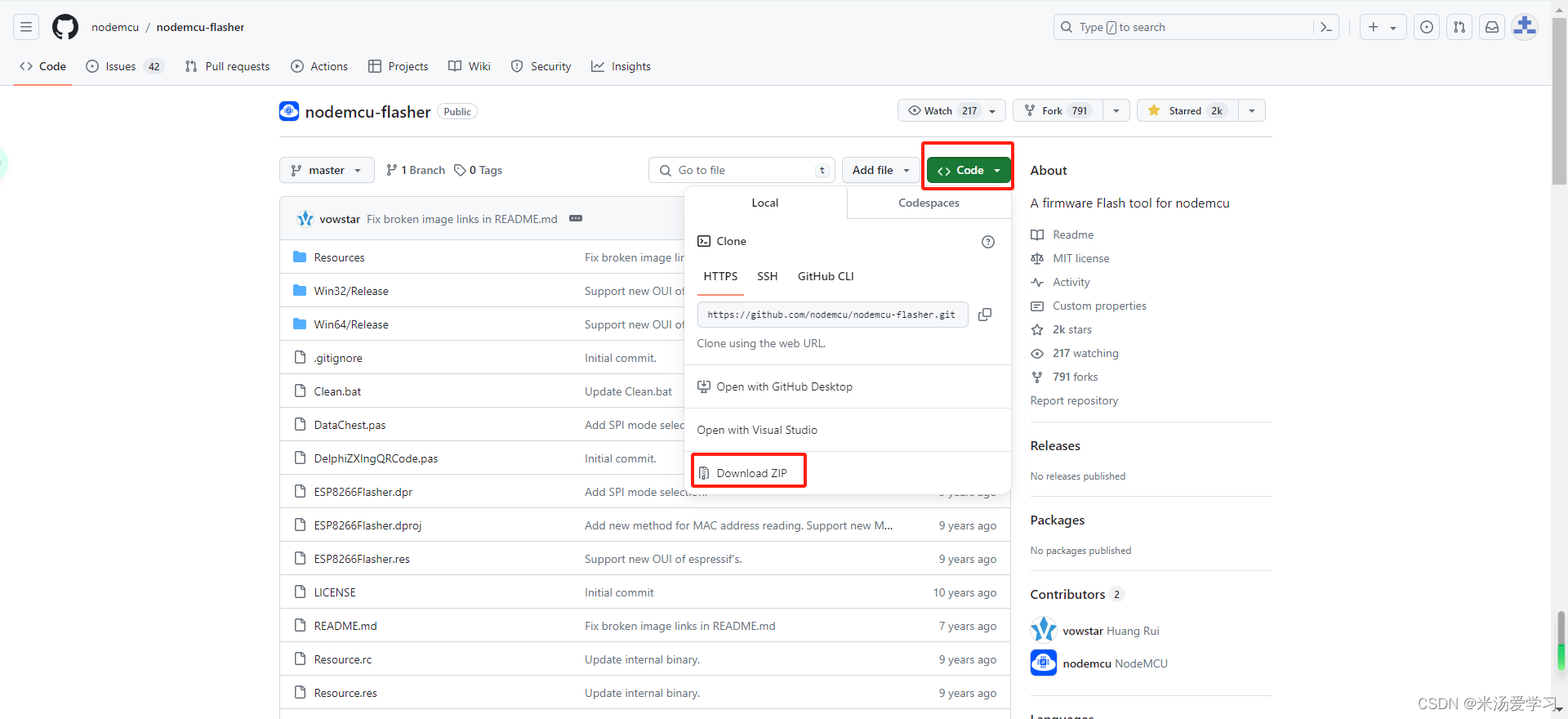
Task: Open the Insights tab
Action: point(621,66)
